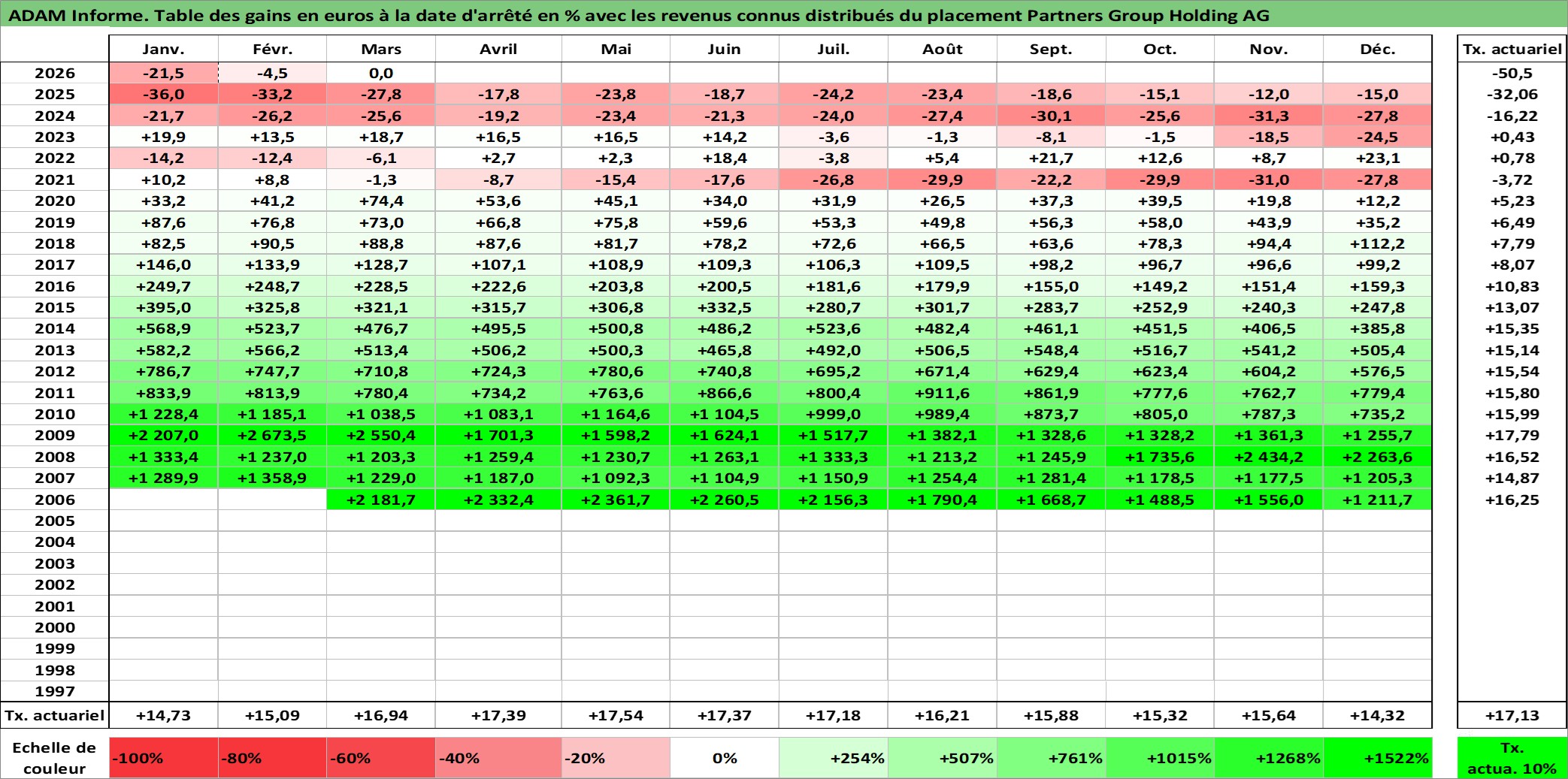Click the +1522% bright green swatch
This screenshot has height=779, width=1568.
point(1377,758)
